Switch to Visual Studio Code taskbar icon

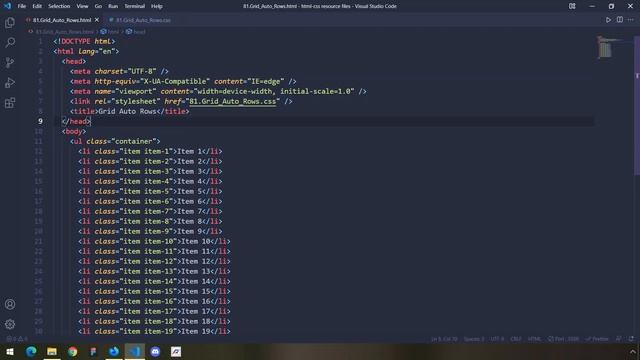click(135, 351)
